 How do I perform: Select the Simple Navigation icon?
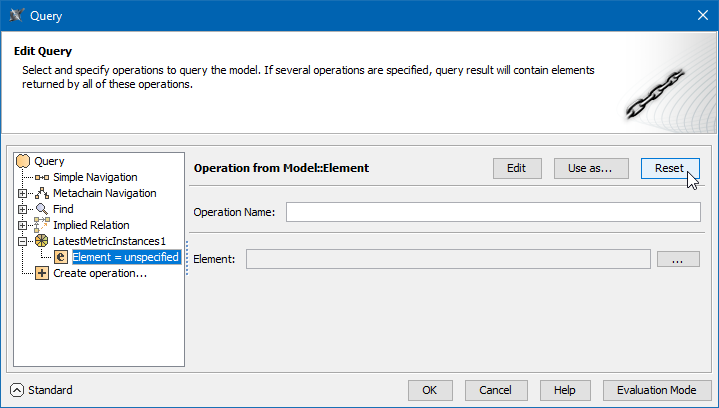[42, 177]
